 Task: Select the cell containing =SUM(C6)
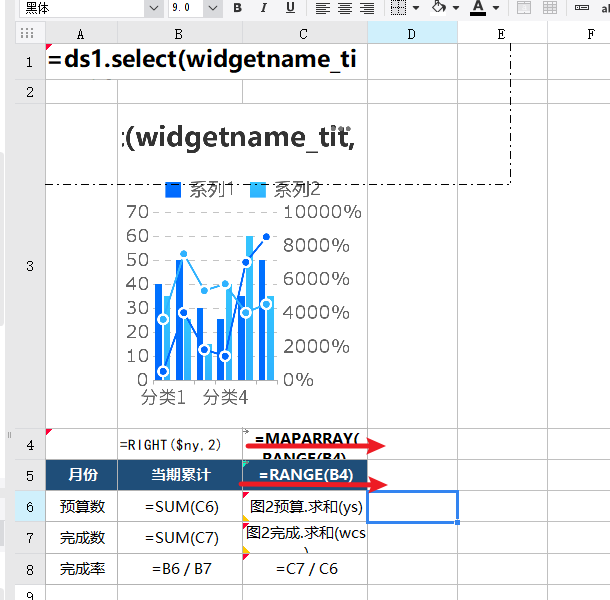(x=180, y=507)
